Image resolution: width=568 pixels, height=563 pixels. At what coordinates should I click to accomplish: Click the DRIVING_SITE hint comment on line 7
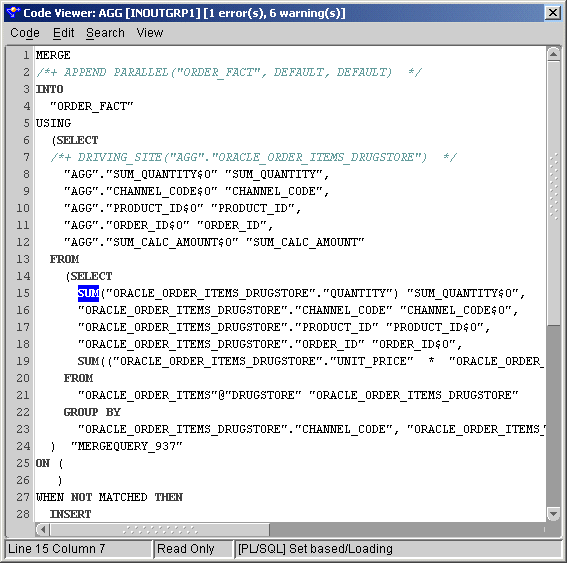[254, 157]
